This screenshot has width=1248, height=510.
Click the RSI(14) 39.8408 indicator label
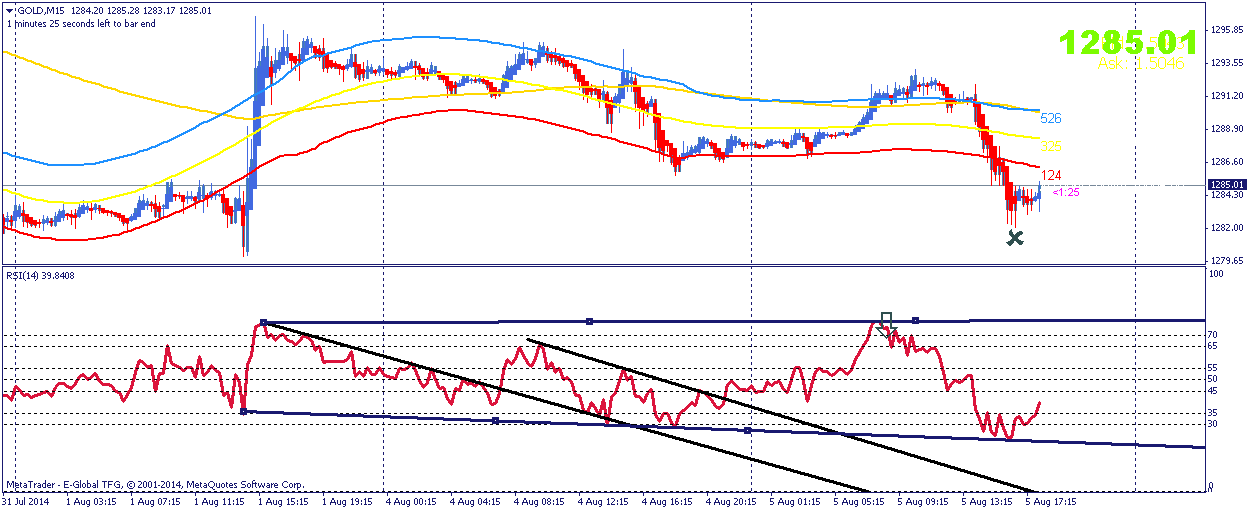pos(41,275)
